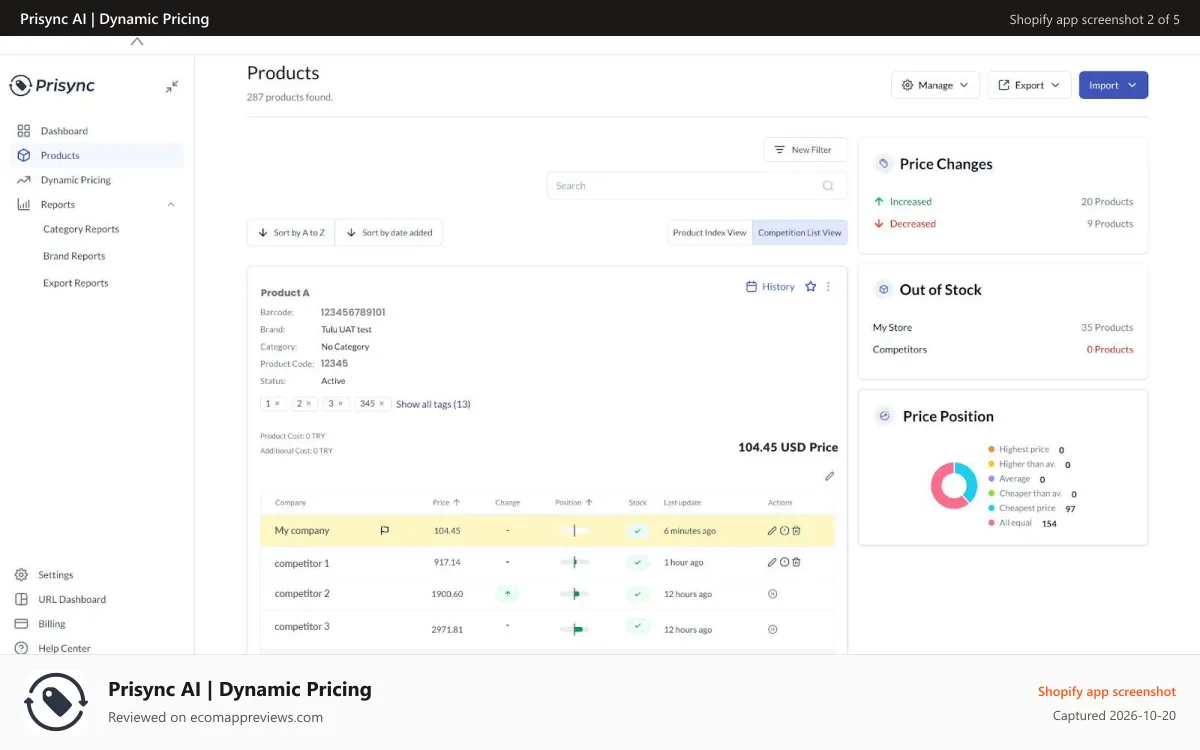The width and height of the screenshot is (1200, 750).
Task: Click Show all tags (13)
Action: pyautogui.click(x=433, y=404)
